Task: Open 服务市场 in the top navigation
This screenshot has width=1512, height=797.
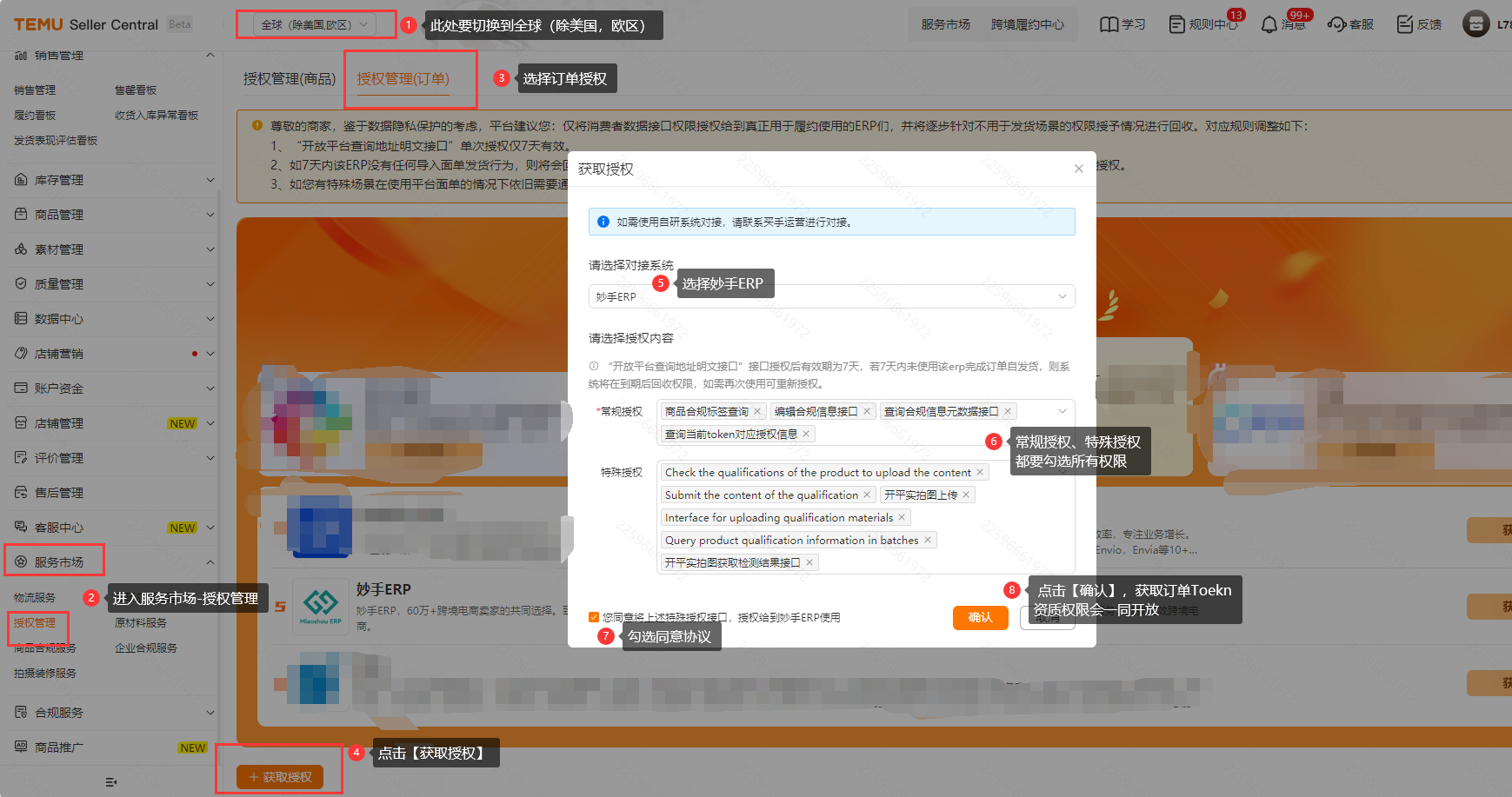Action: 946,24
